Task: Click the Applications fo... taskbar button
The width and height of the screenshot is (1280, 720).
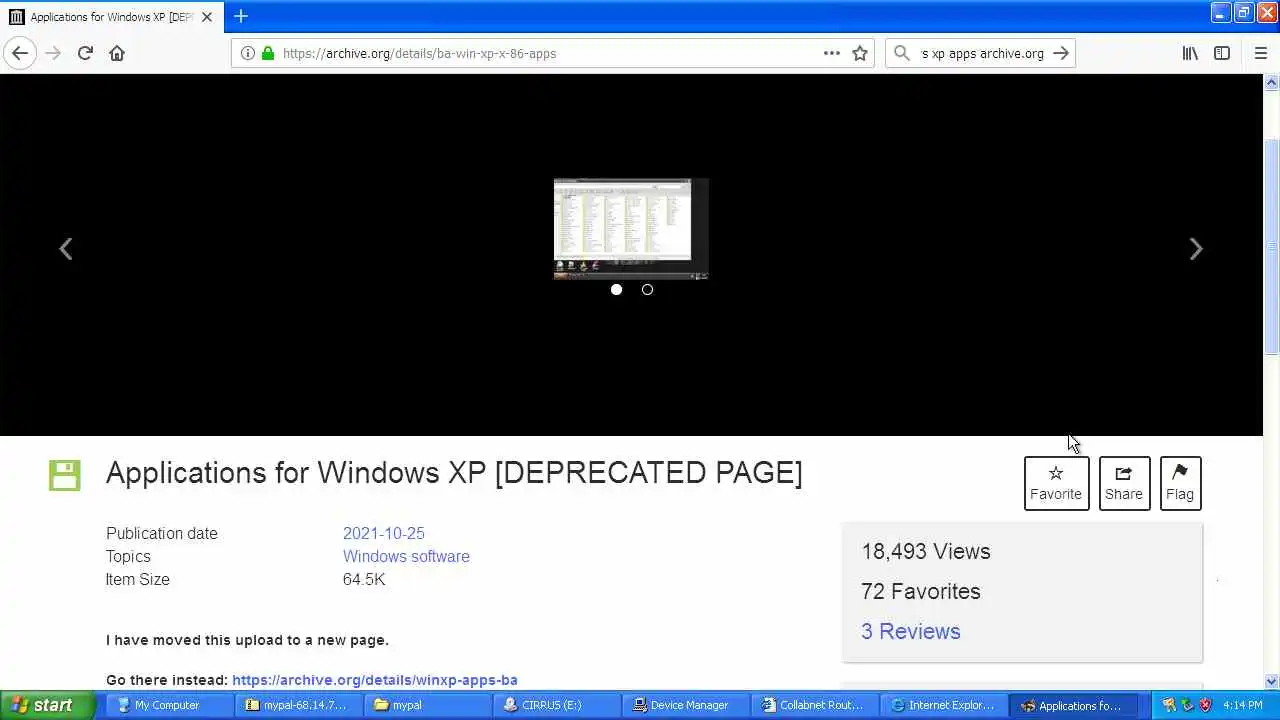Action: click(x=1072, y=705)
